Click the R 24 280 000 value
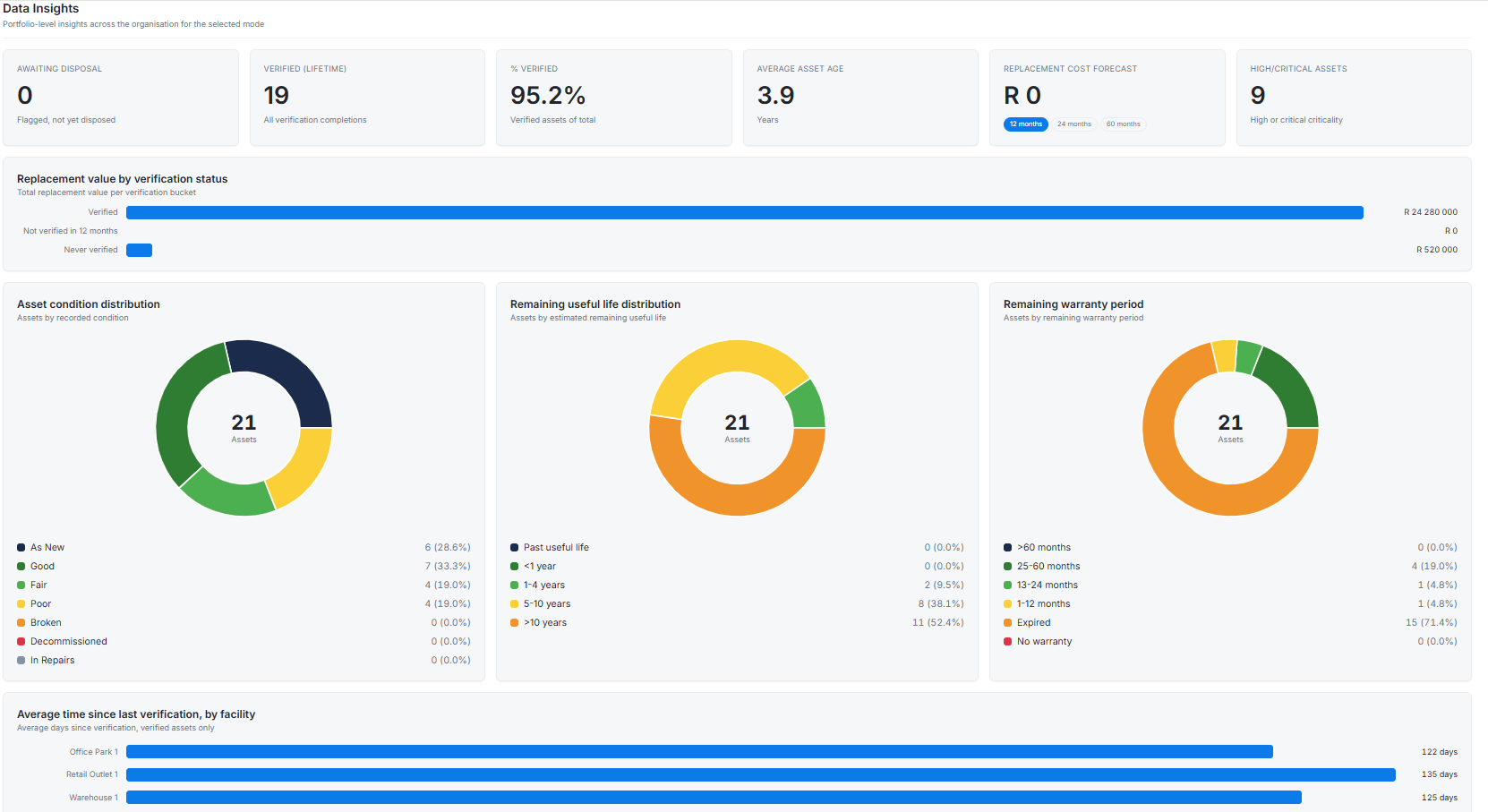1488x812 pixels. [x=1431, y=212]
